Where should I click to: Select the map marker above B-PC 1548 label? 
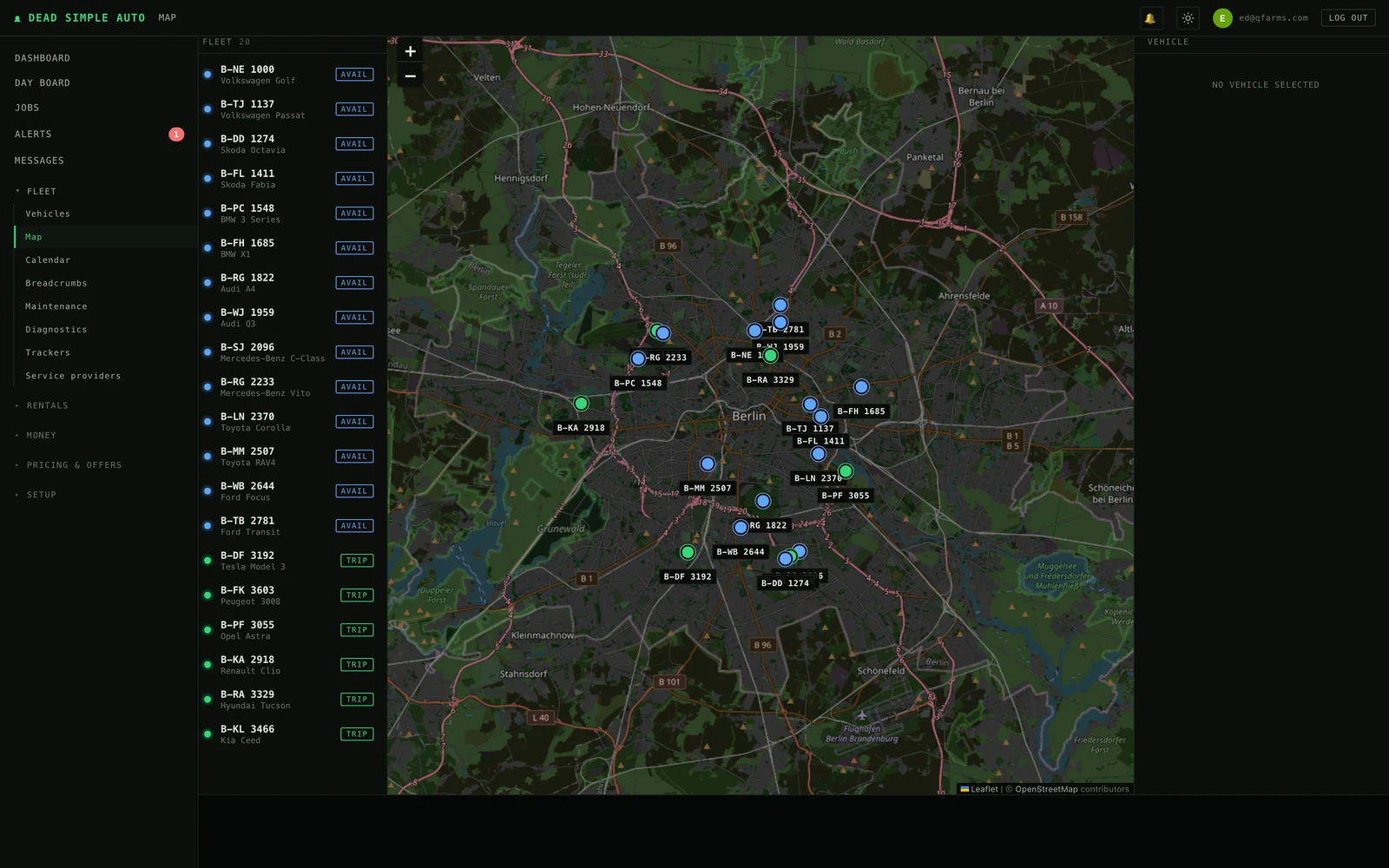point(638,358)
